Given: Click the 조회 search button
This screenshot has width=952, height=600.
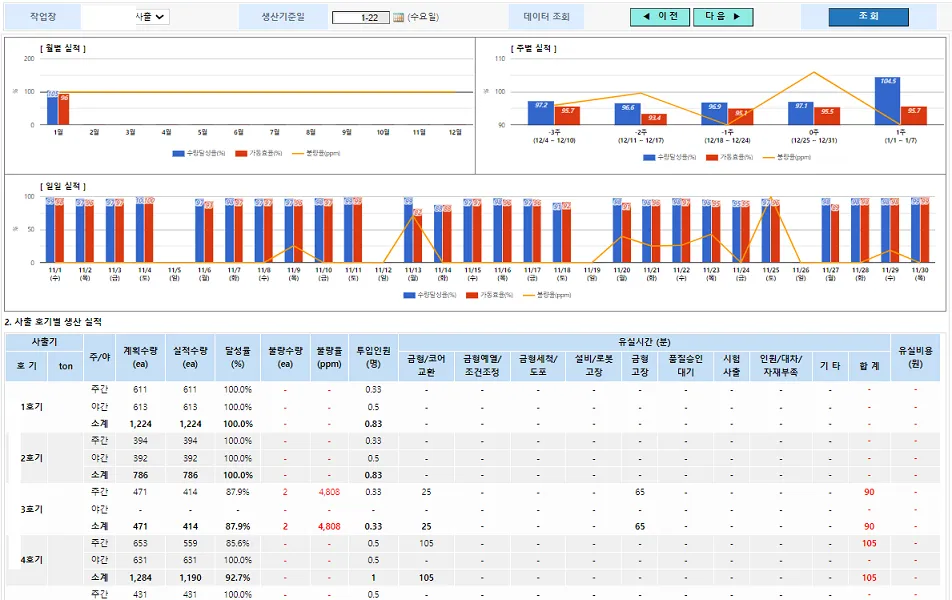Looking at the screenshot, I should pos(868,15).
